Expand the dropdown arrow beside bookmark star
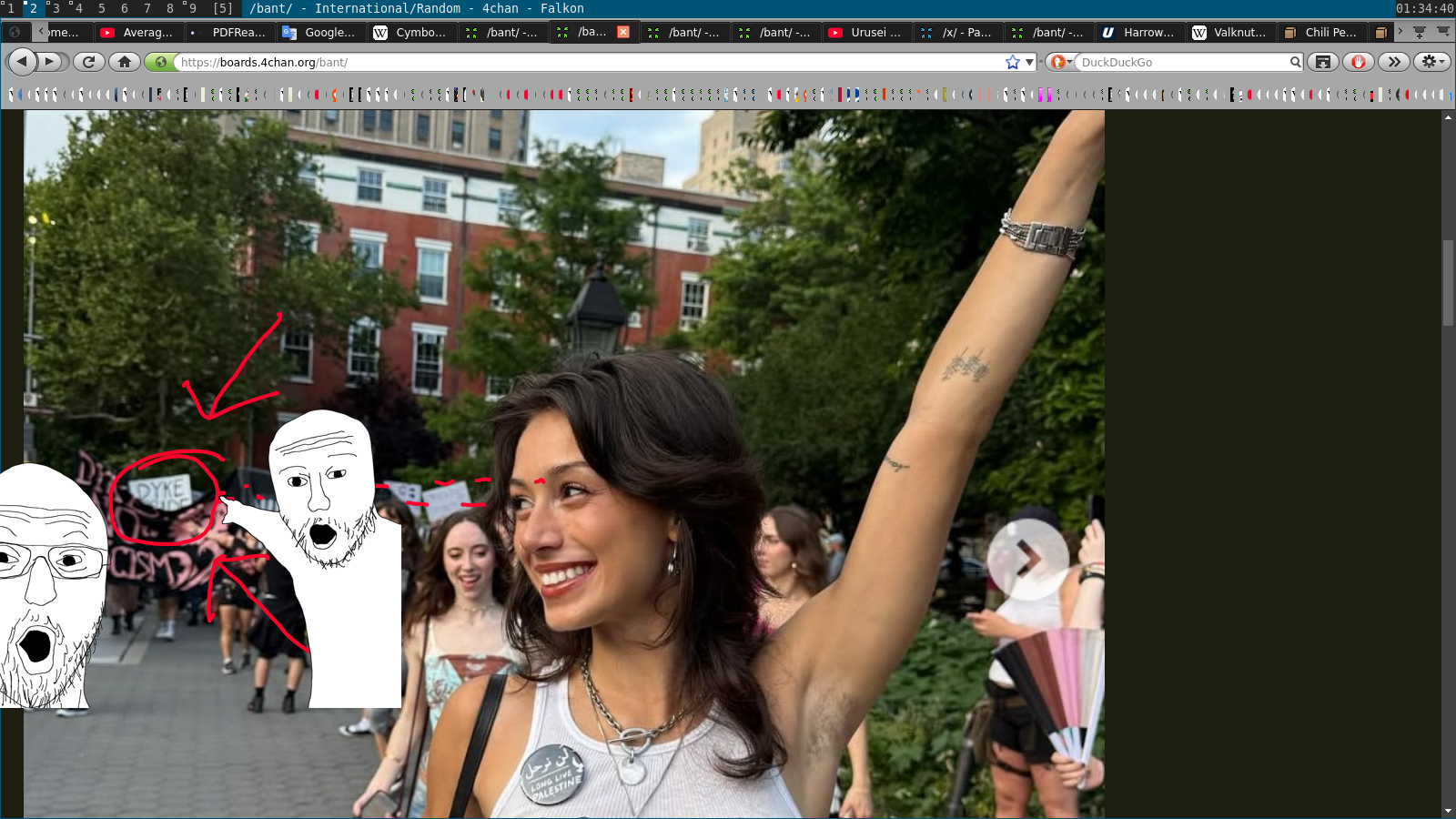Image resolution: width=1456 pixels, height=819 pixels. 1029,62
